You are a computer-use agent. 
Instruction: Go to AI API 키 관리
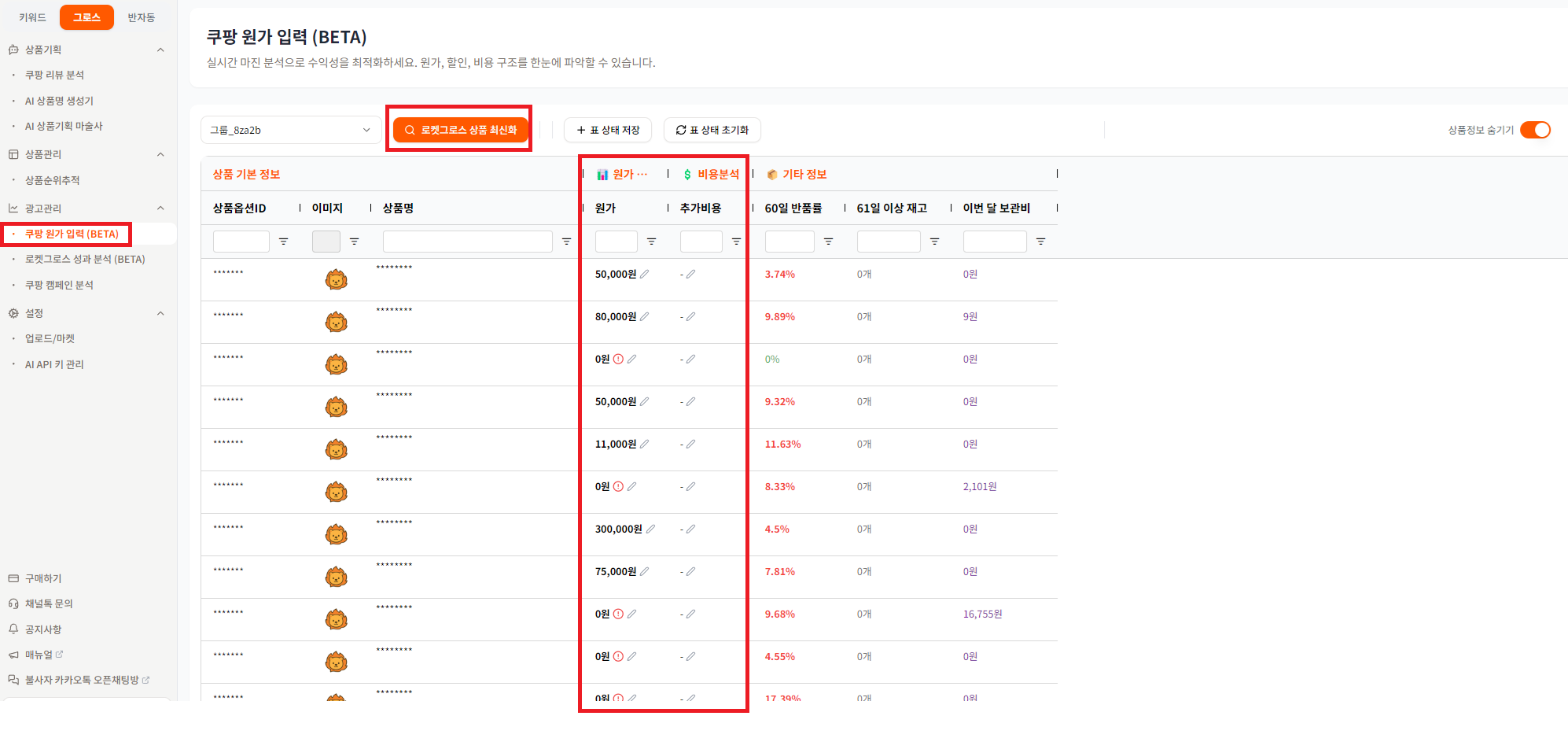pos(54,364)
